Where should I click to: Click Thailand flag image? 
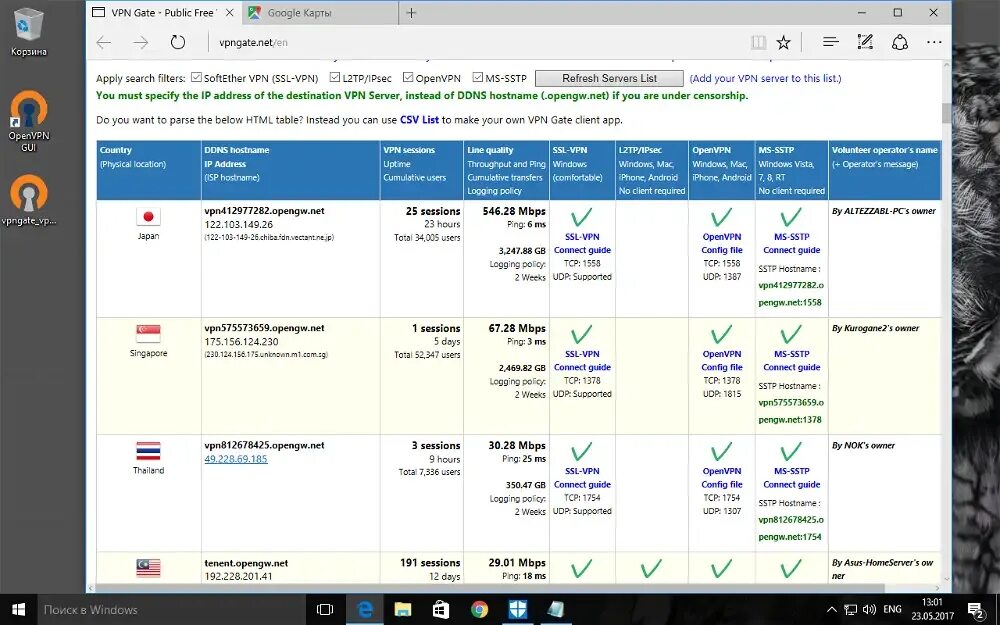(x=148, y=451)
